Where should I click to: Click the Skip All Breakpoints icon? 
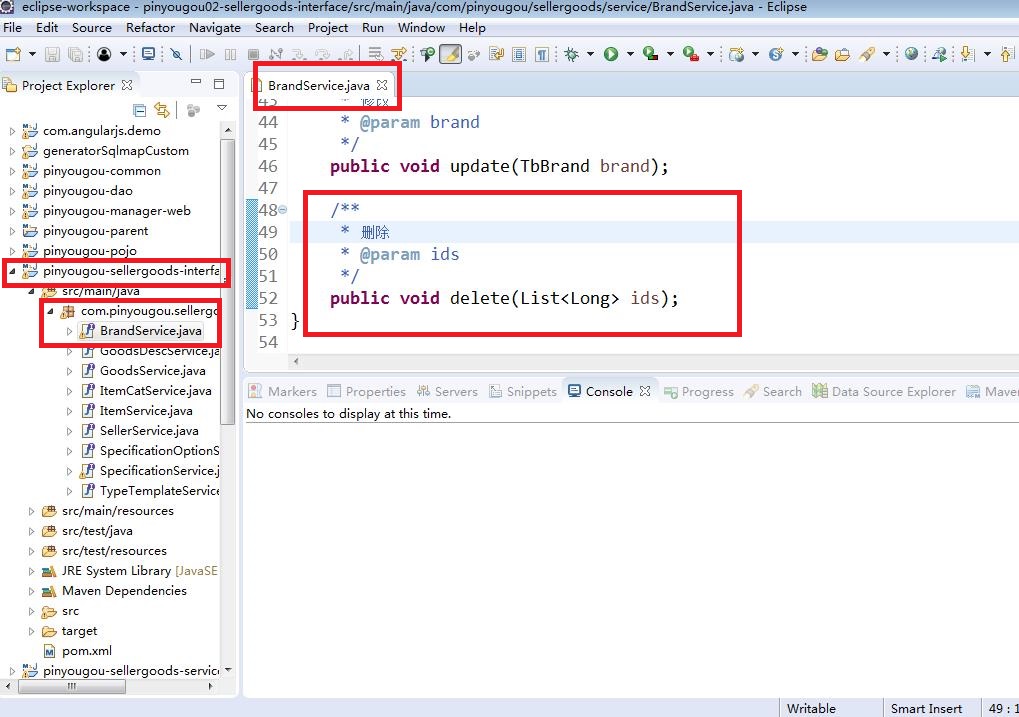click(x=176, y=55)
